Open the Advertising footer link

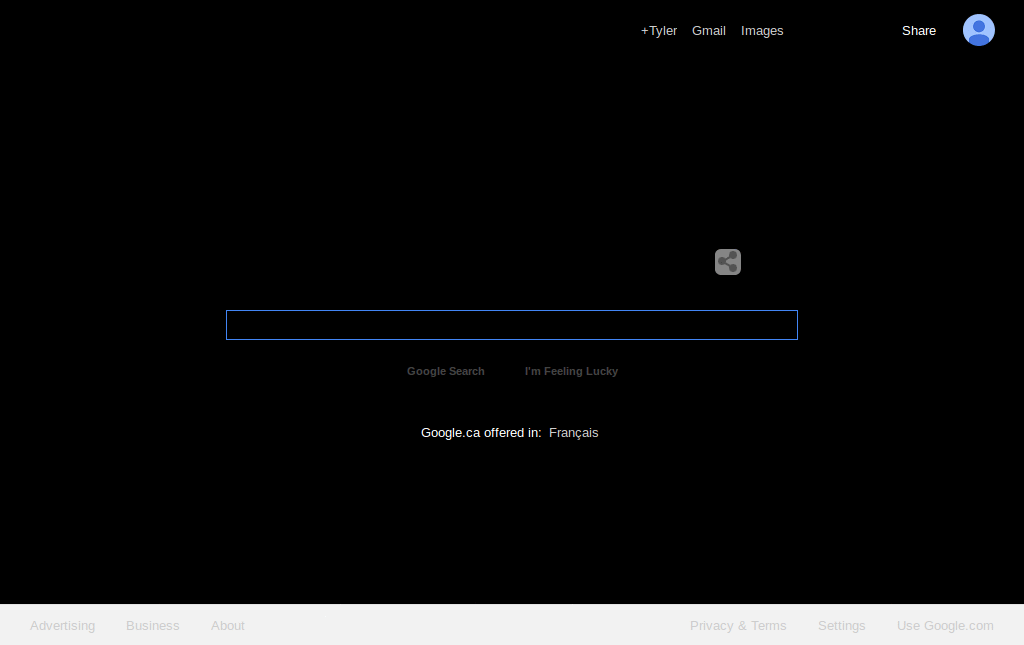[63, 625]
